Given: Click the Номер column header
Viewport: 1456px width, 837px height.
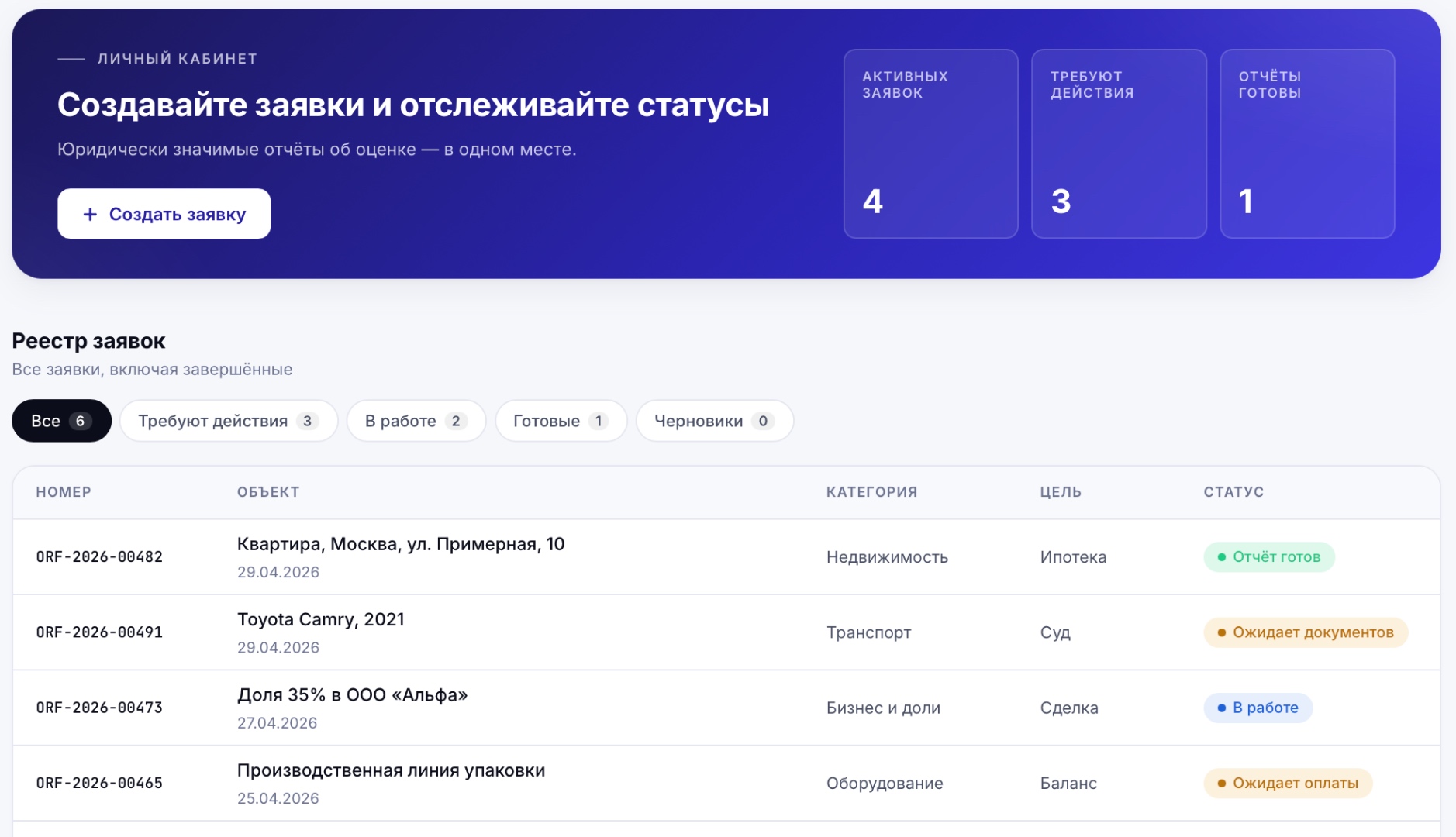Looking at the screenshot, I should point(64,492).
